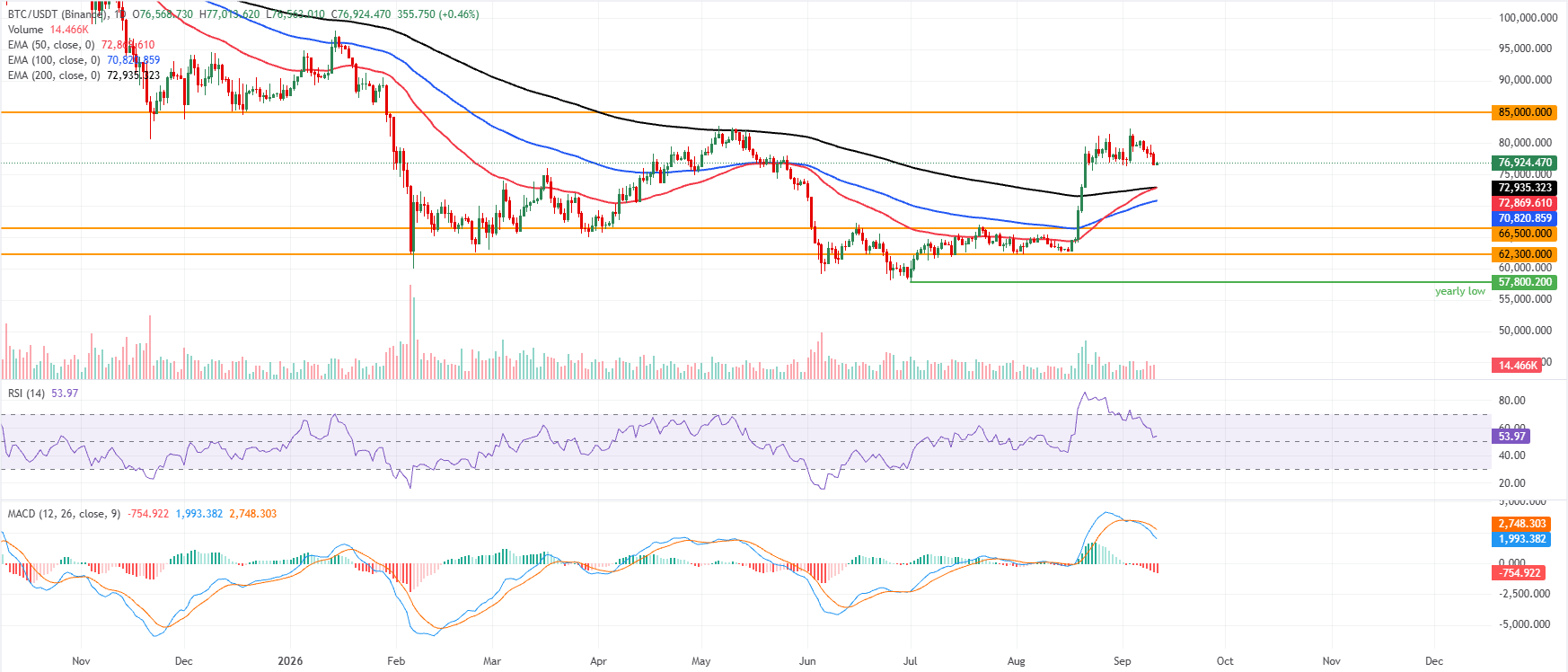
Task: Click the 62,300.000 level price label
Action: pyautogui.click(x=1525, y=254)
